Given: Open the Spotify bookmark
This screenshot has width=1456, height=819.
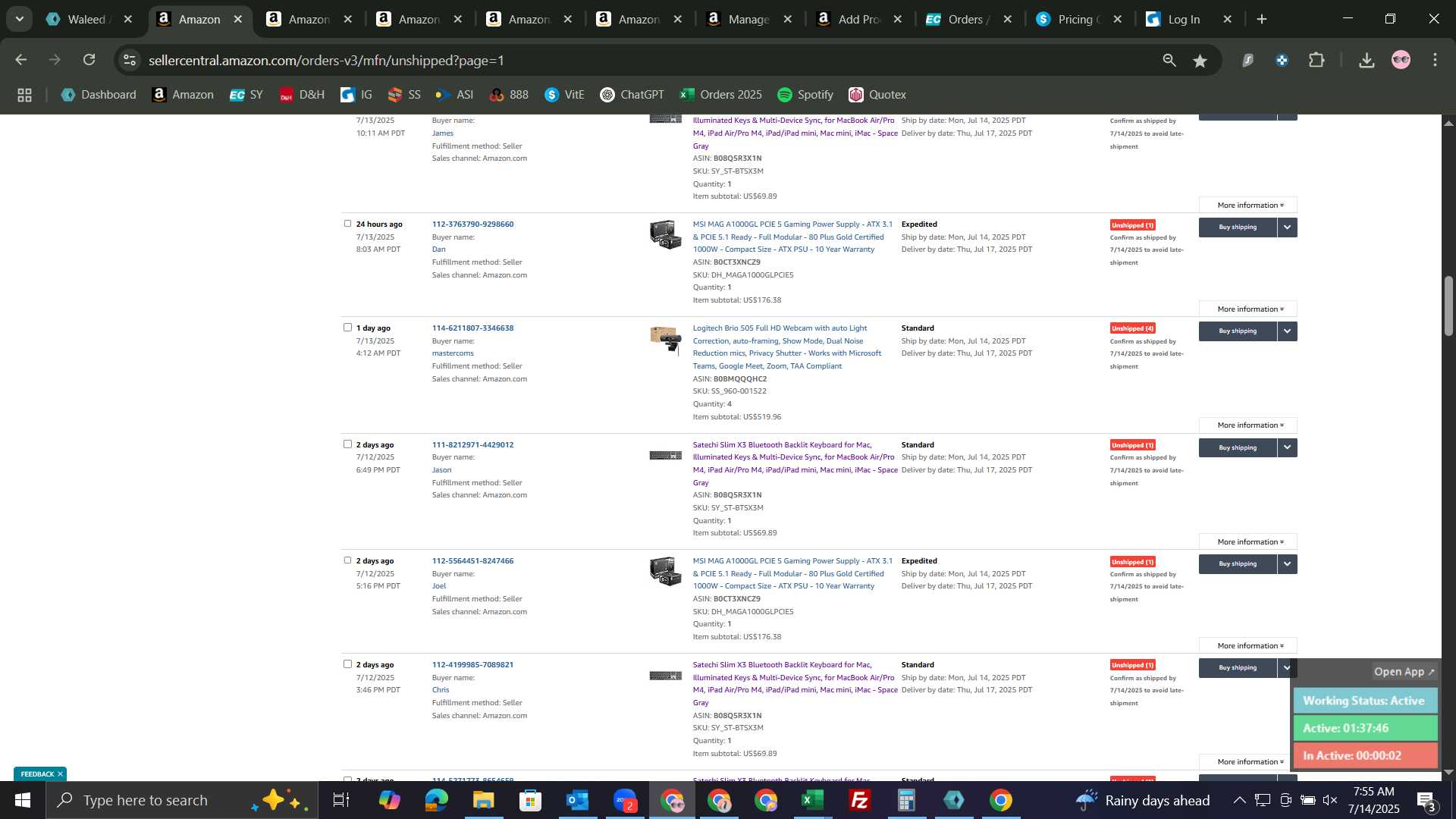Looking at the screenshot, I should pos(805,95).
